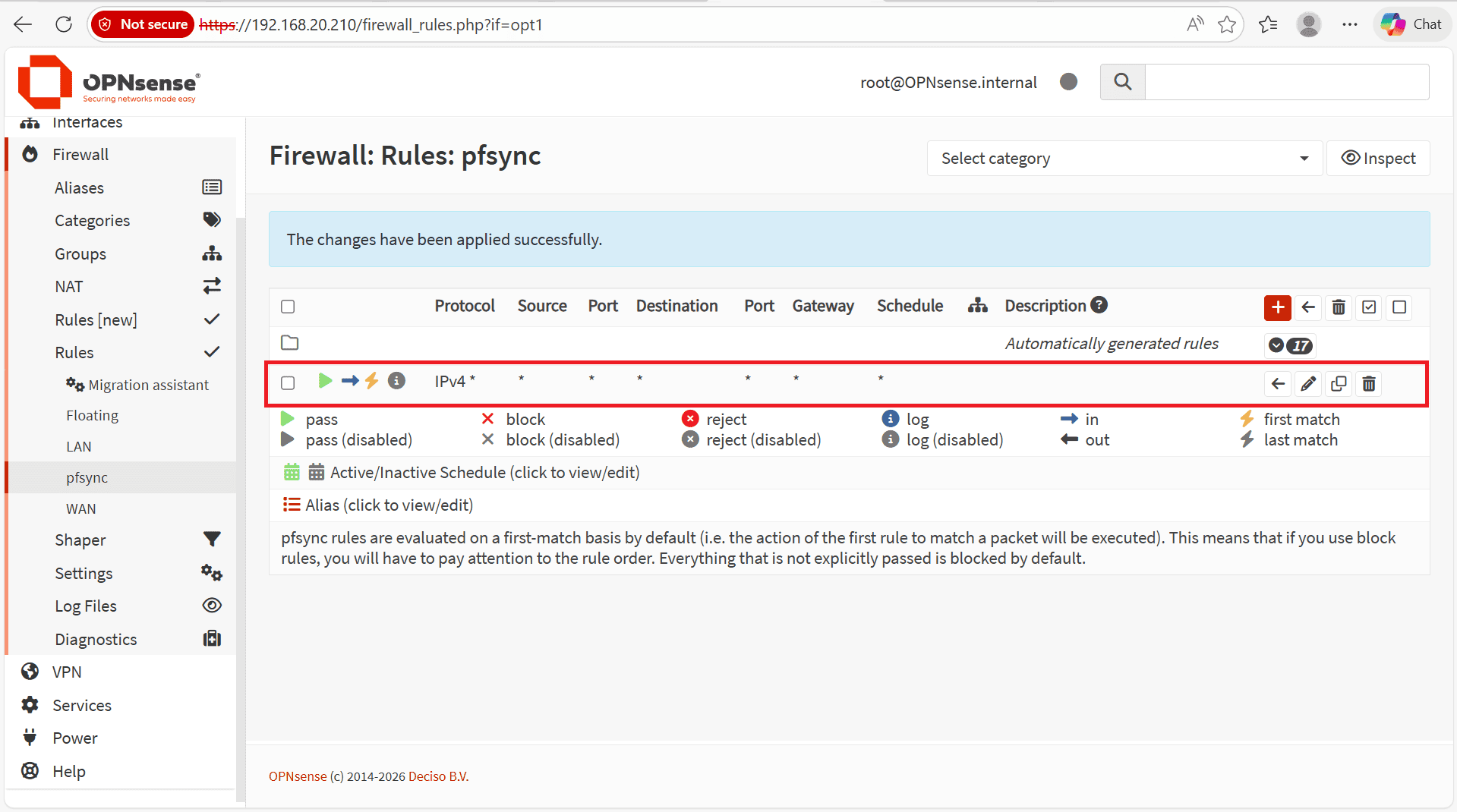The image size is (1457, 812).
Task: Add a new firewall rule with plus icon
Action: pyautogui.click(x=1278, y=307)
